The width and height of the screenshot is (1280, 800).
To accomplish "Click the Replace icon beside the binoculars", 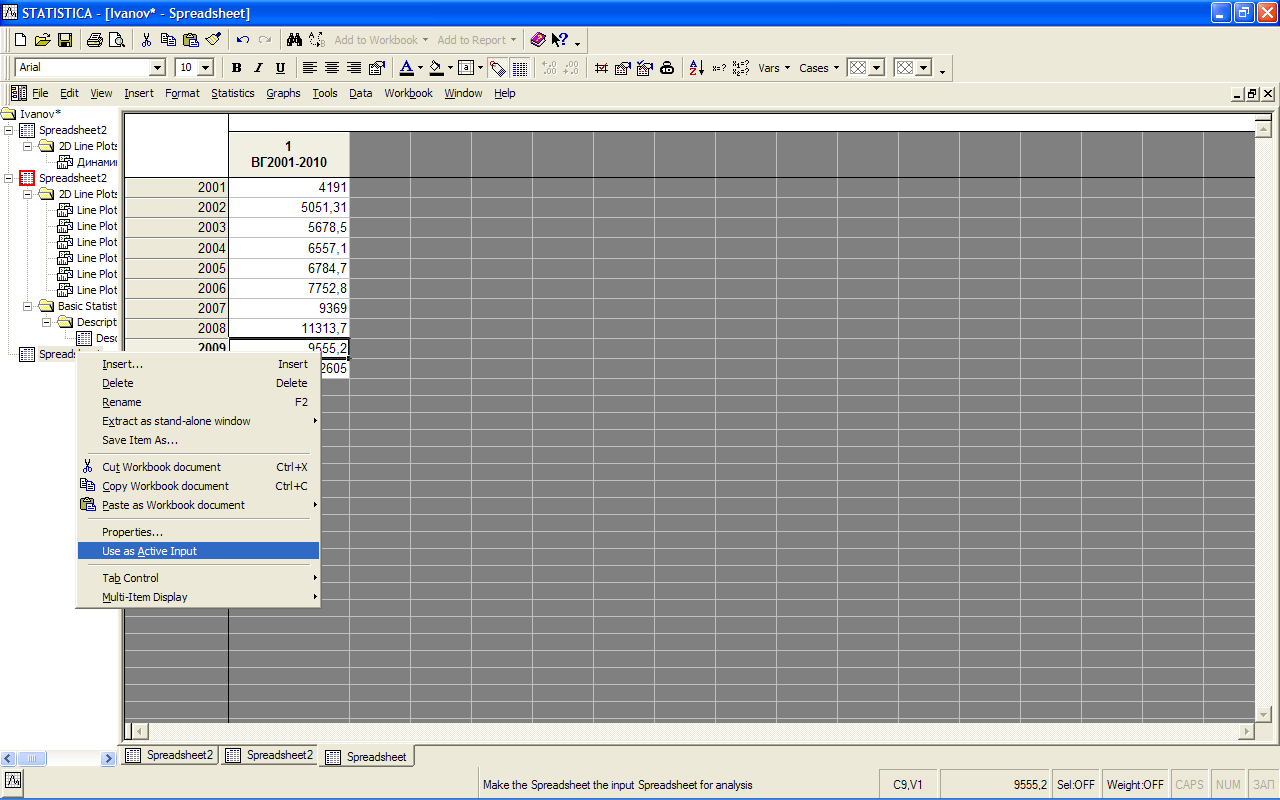I will pos(317,40).
